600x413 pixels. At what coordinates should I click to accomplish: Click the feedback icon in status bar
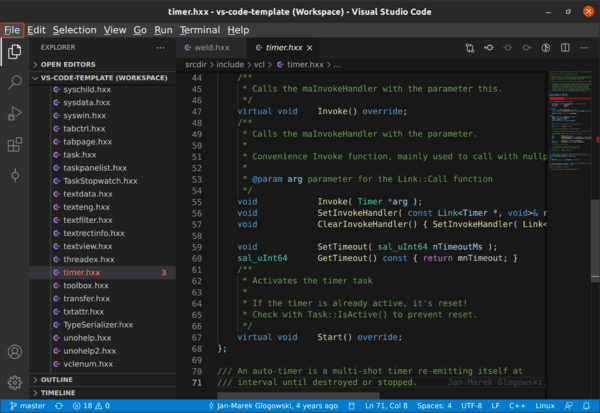pyautogui.click(x=569, y=406)
